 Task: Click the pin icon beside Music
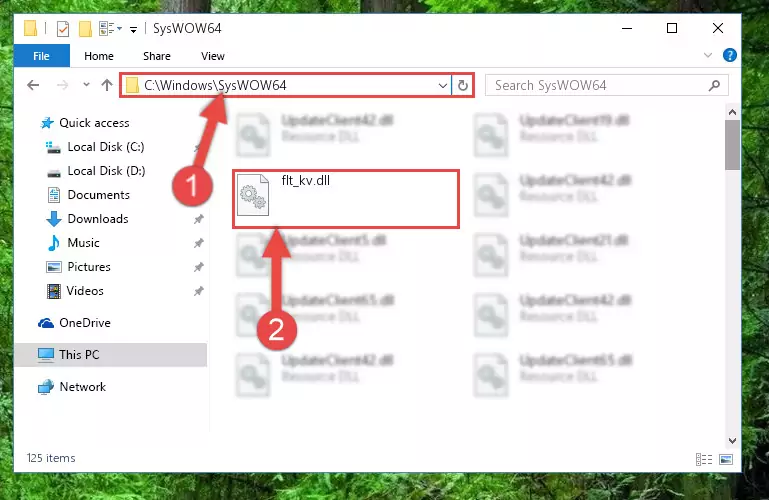pyautogui.click(x=199, y=243)
